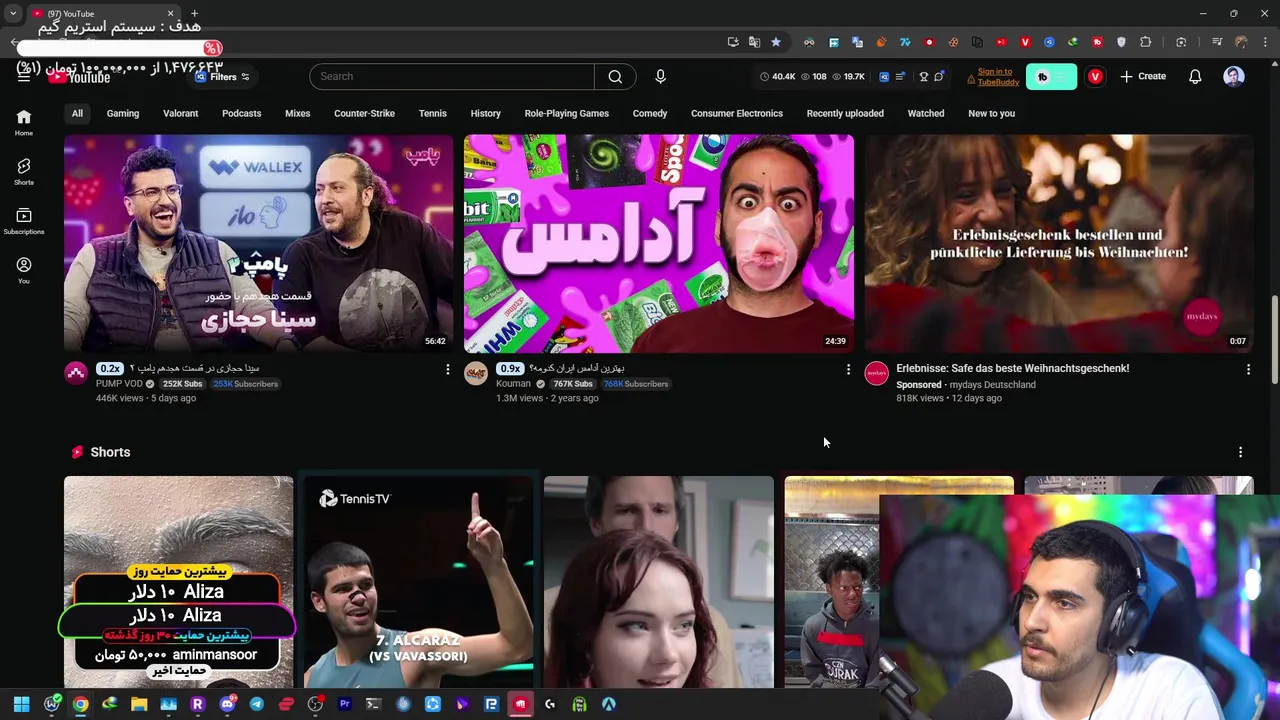Open File Explorer from the taskbar
The height and width of the screenshot is (720, 1280).
[x=139, y=704]
